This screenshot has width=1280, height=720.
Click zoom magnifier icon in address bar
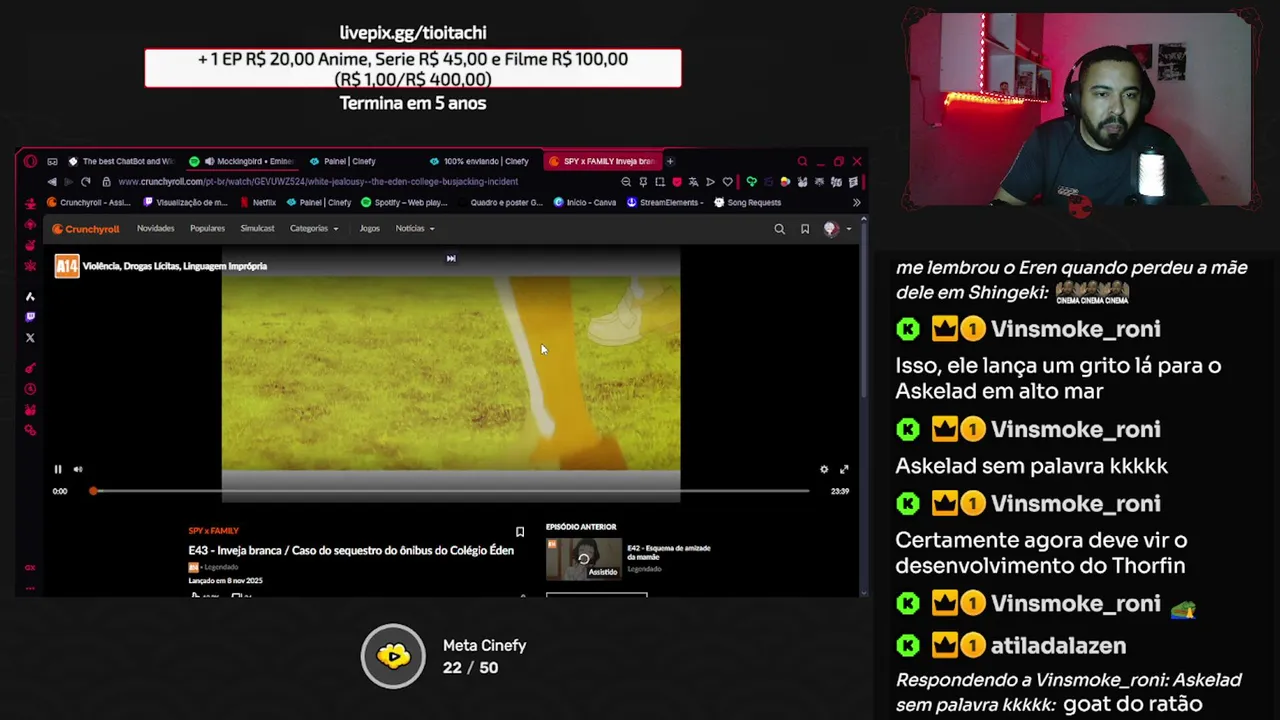pyautogui.click(x=626, y=182)
